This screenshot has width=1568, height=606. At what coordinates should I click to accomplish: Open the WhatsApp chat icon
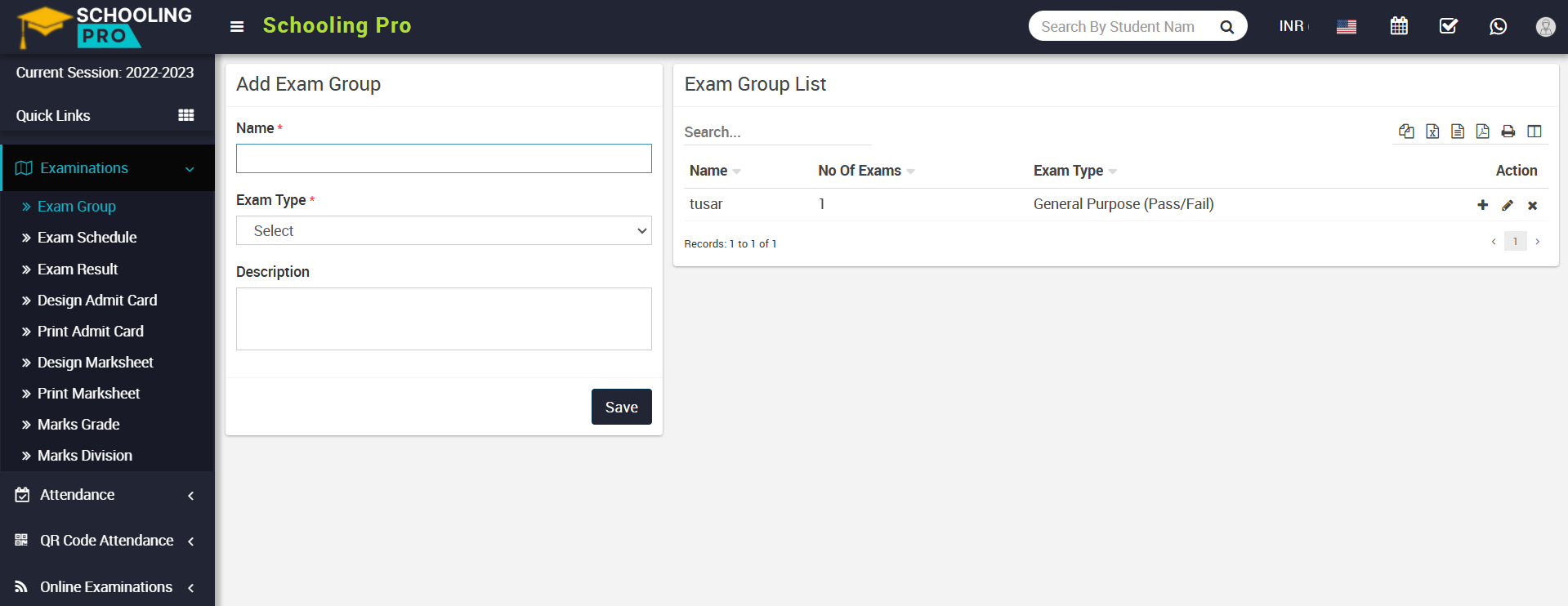pyautogui.click(x=1498, y=26)
